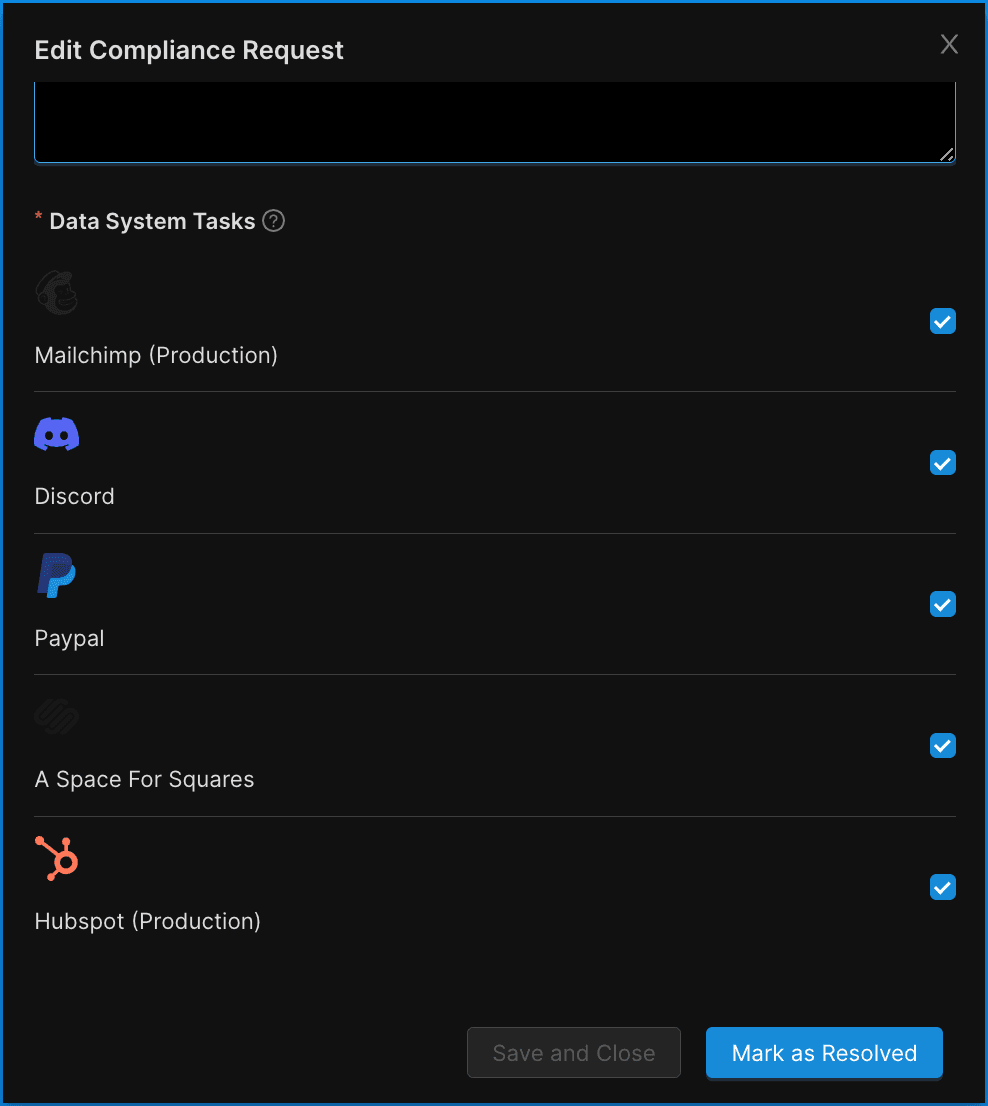Viewport: 988px width, 1106px height.
Task: Click the Save and Close button
Action: click(x=574, y=1053)
